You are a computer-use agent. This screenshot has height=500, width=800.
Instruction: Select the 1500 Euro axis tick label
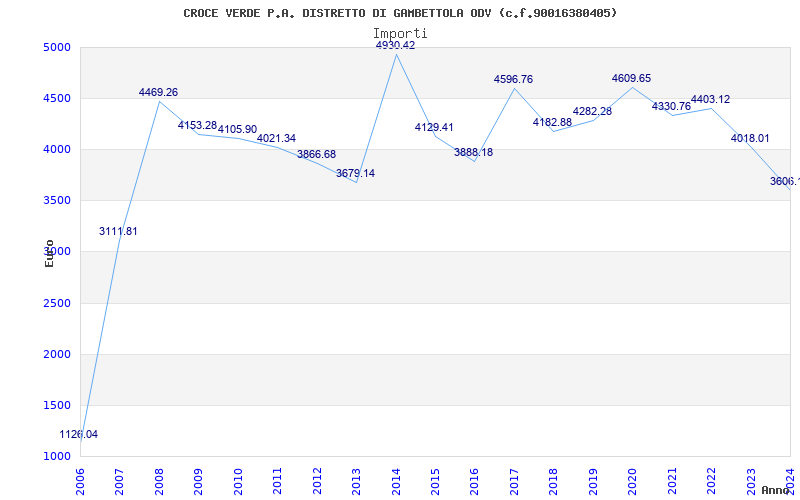(x=57, y=406)
